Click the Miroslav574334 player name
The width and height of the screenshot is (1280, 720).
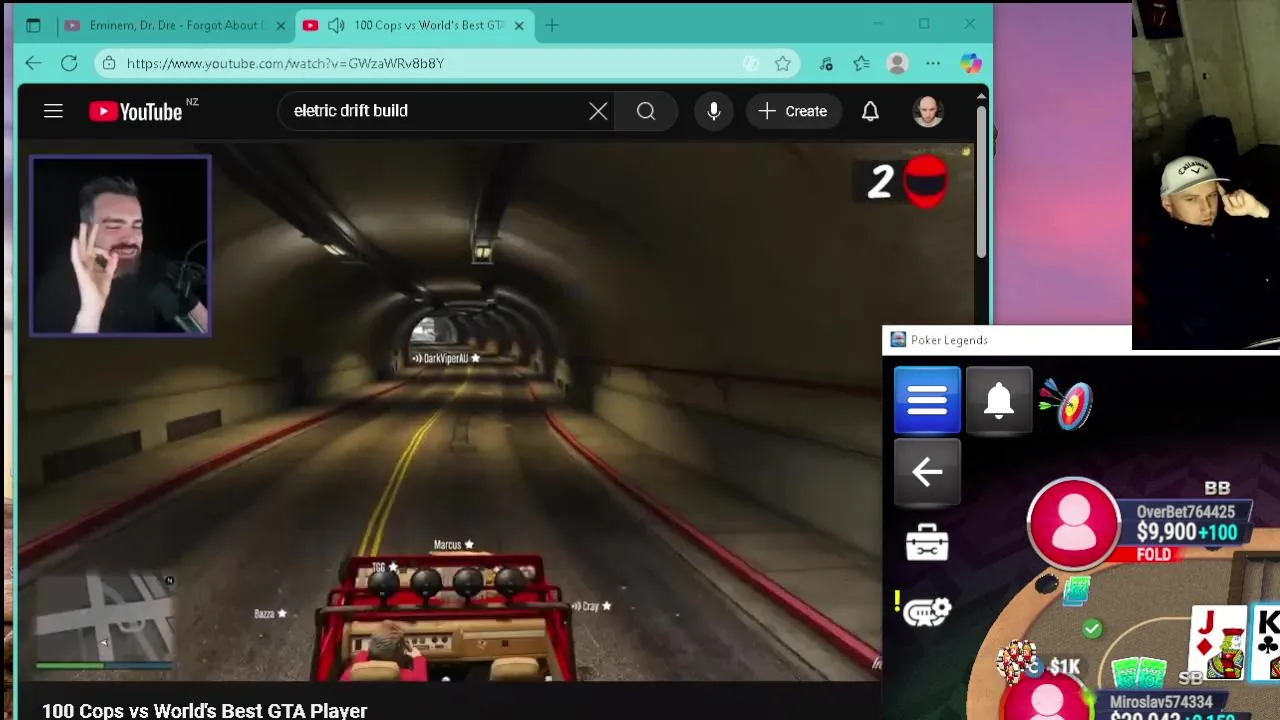pyautogui.click(x=1161, y=702)
